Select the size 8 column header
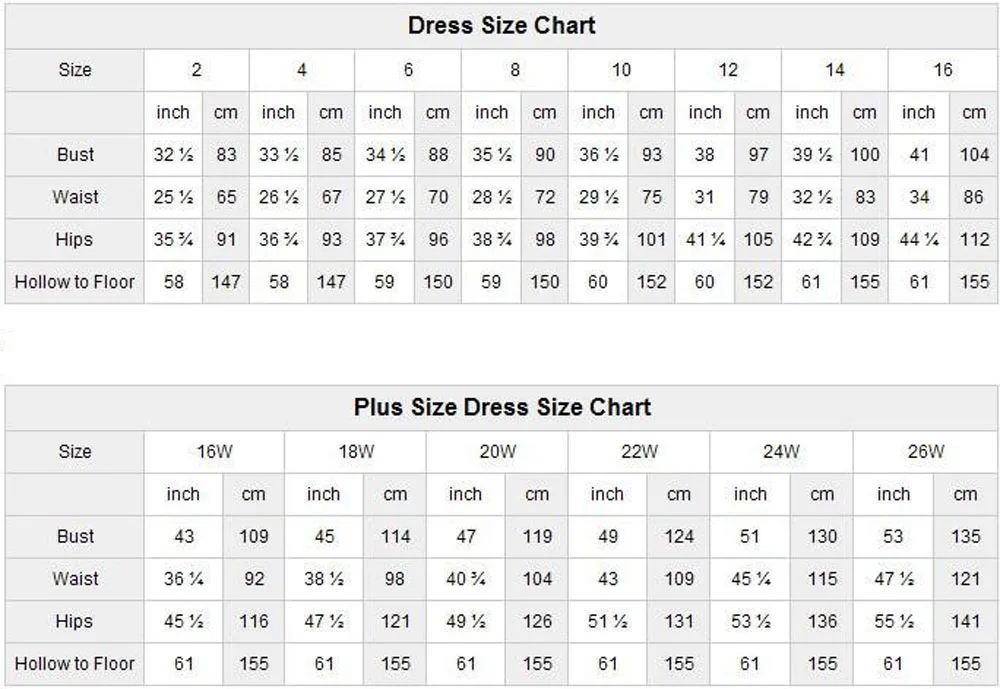The width and height of the screenshot is (1000, 689). point(515,70)
